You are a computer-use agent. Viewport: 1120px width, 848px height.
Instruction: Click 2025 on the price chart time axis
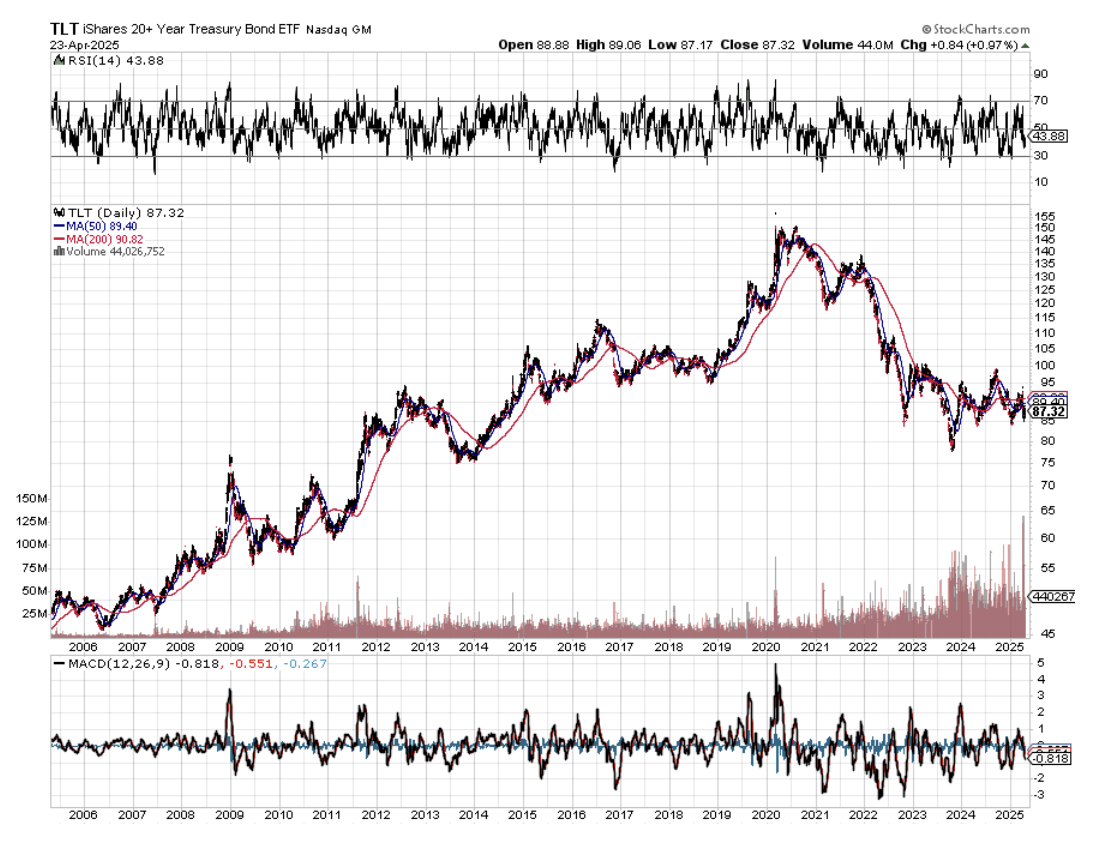(x=1010, y=647)
